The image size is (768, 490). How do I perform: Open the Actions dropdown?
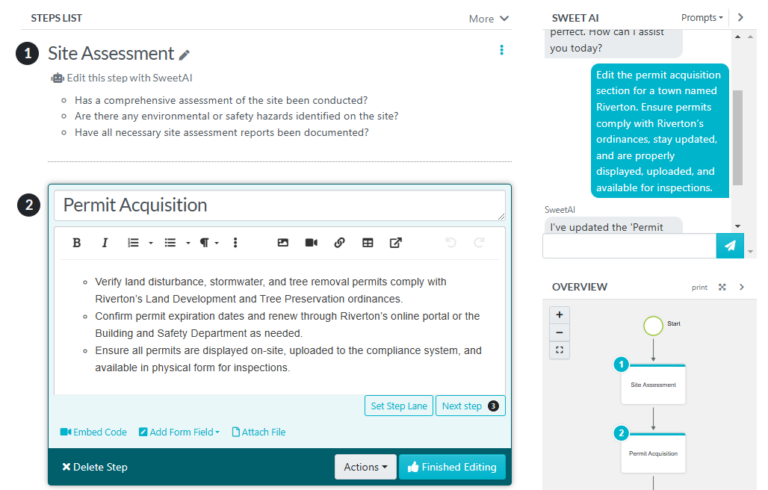point(365,467)
